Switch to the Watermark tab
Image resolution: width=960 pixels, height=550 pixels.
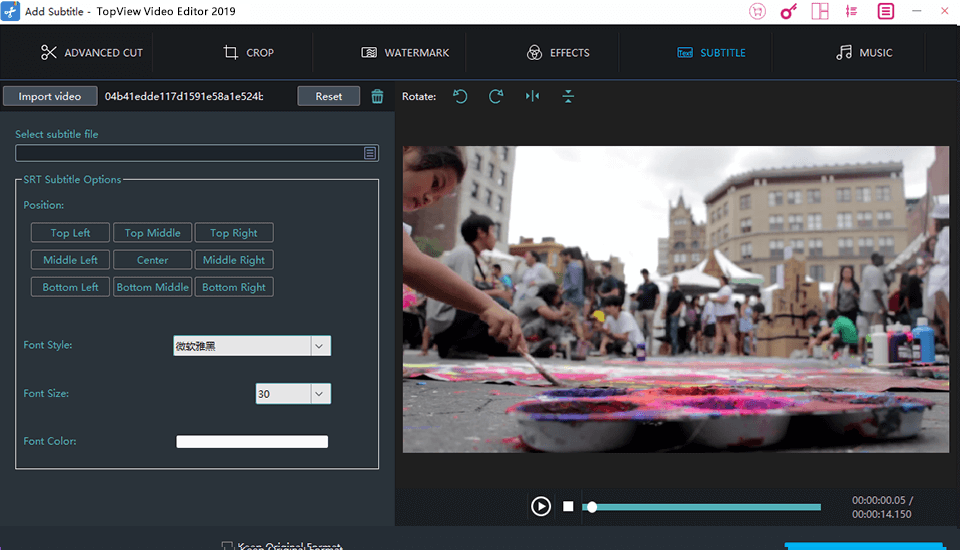coord(404,53)
